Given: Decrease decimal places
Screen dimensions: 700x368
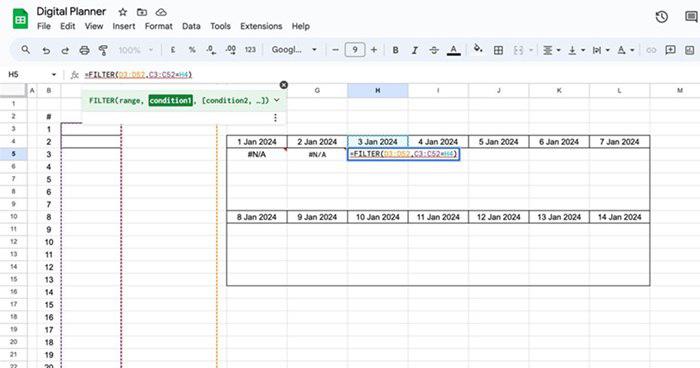Looking at the screenshot, I should pyautogui.click(x=211, y=50).
